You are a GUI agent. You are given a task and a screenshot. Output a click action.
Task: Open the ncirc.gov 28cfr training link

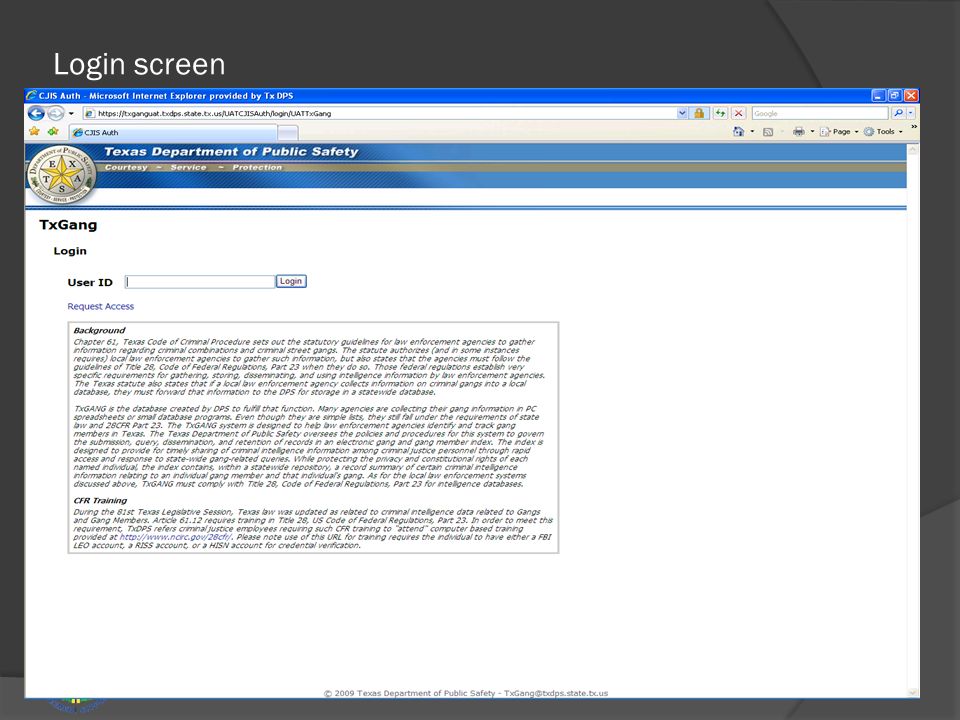click(x=176, y=537)
